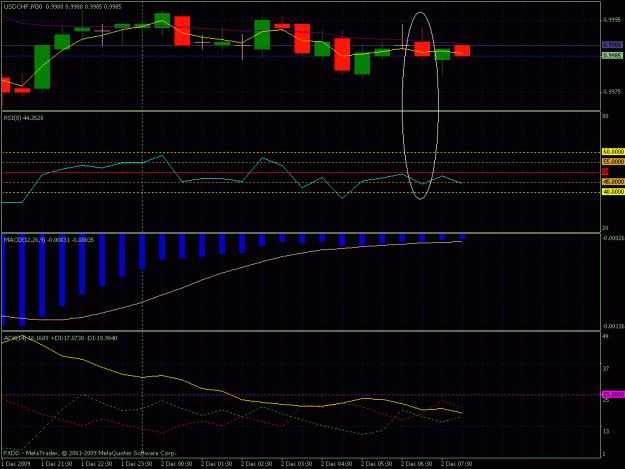Click the -0.00026 MACD scale value
Image resolution: width=625 pixels, height=469 pixels.
[x=613, y=238]
